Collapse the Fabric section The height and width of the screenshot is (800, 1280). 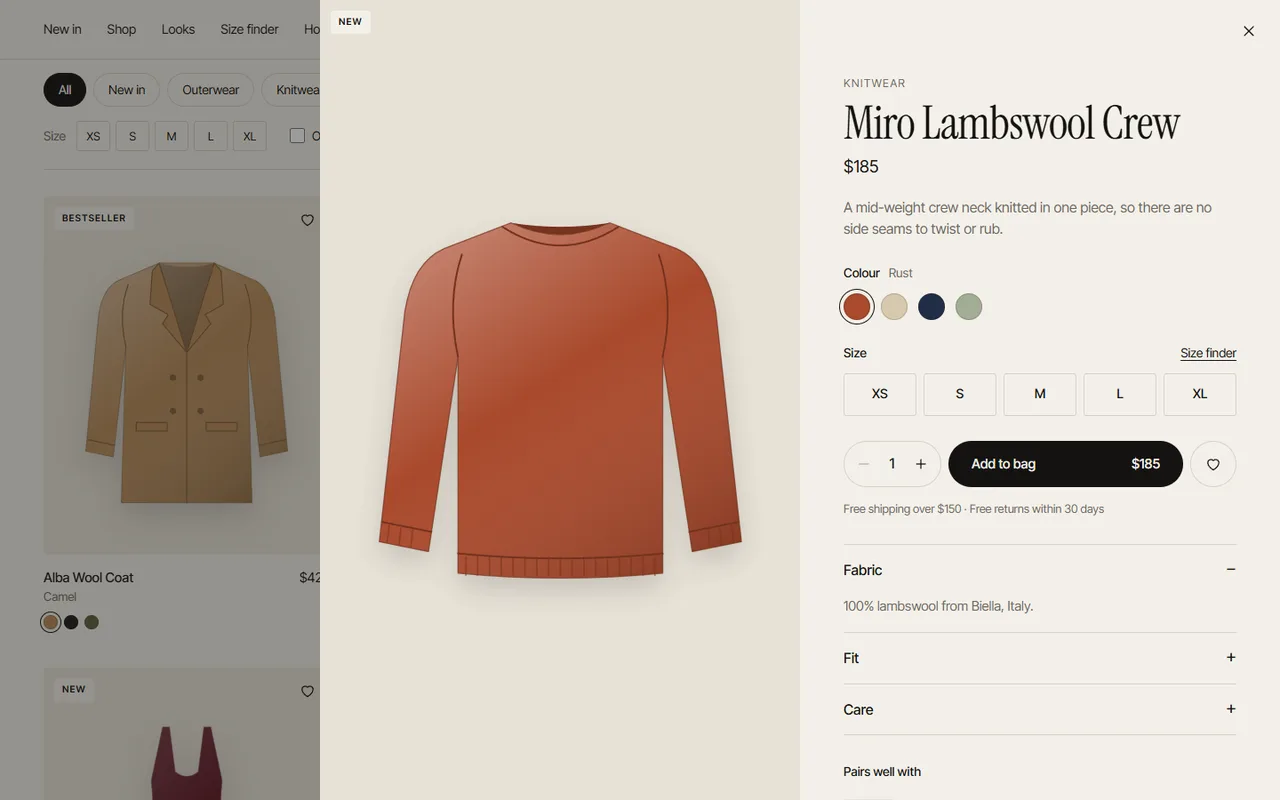1040,570
